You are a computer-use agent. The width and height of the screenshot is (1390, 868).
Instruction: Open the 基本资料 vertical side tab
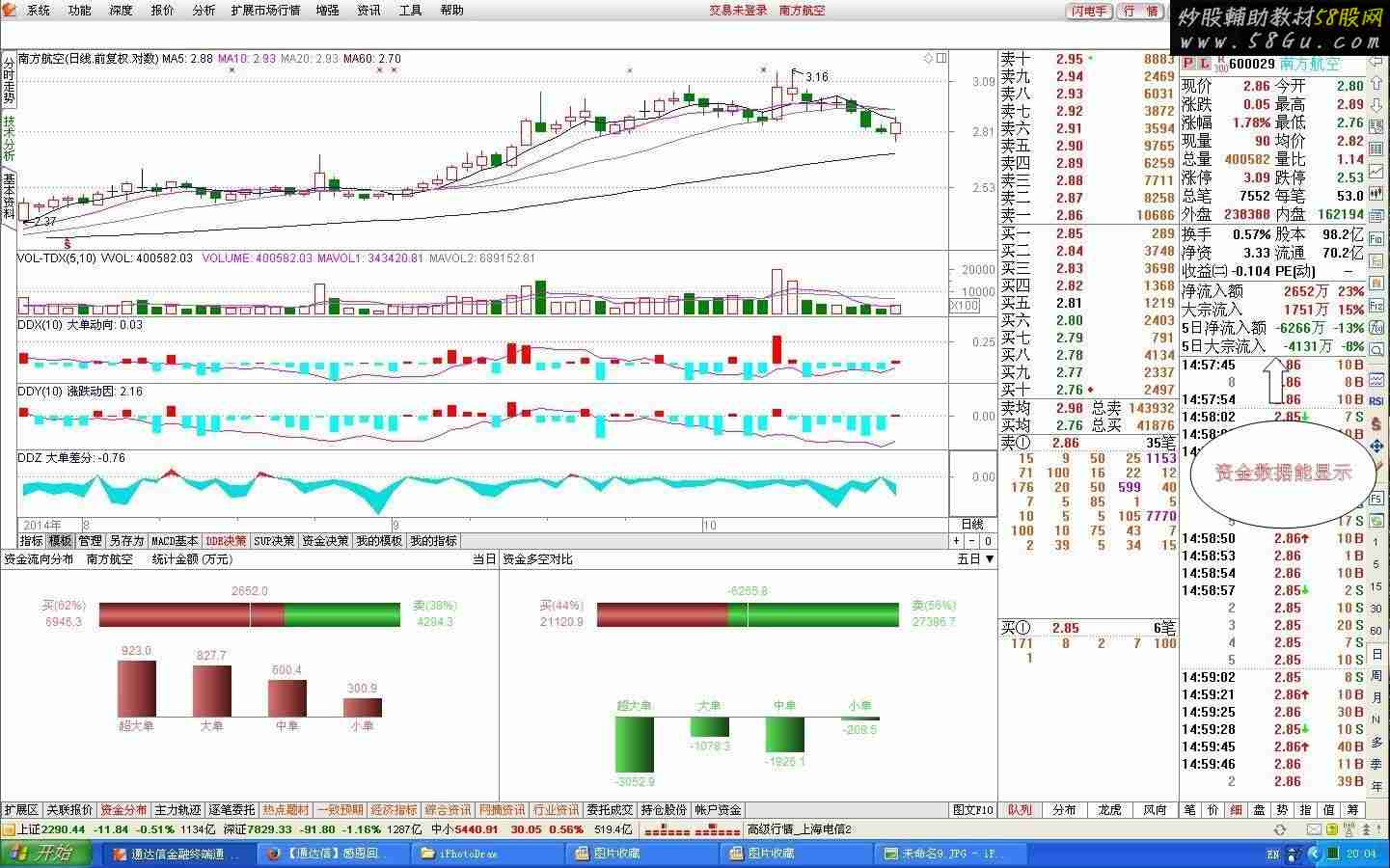pos(9,196)
